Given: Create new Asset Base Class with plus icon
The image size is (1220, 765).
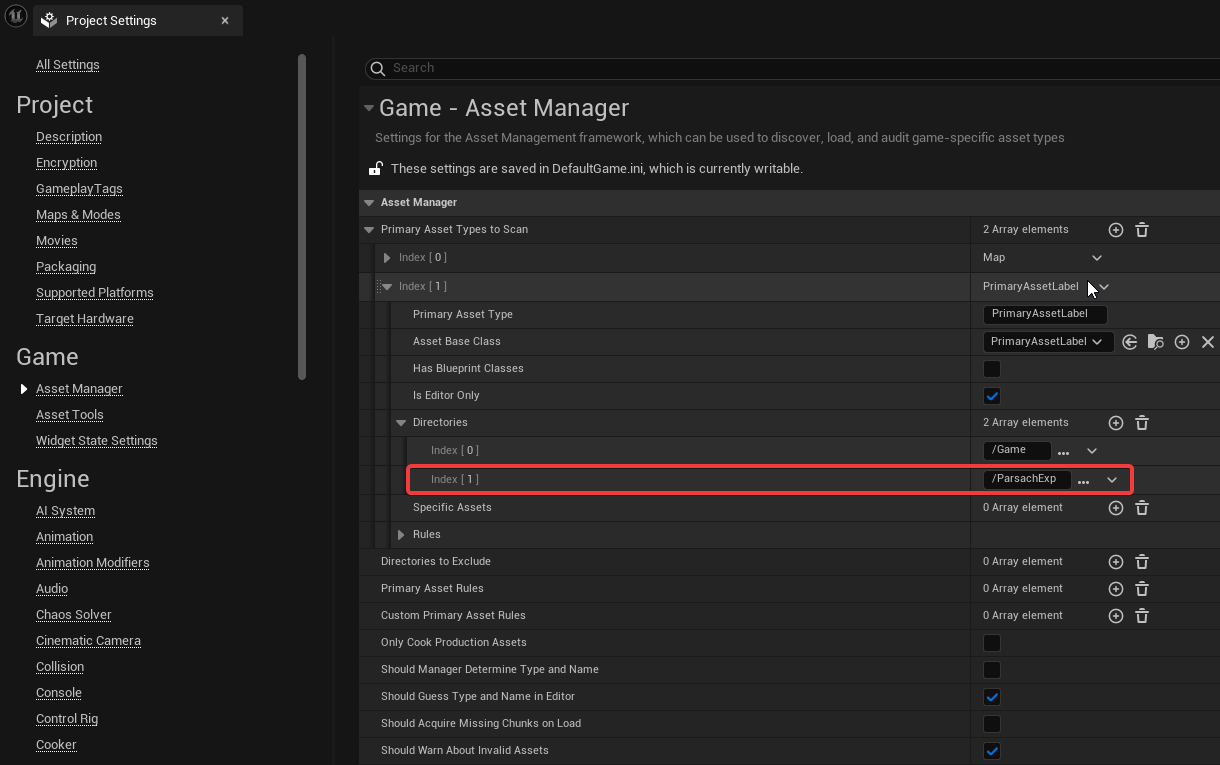Looking at the screenshot, I should coord(1182,342).
